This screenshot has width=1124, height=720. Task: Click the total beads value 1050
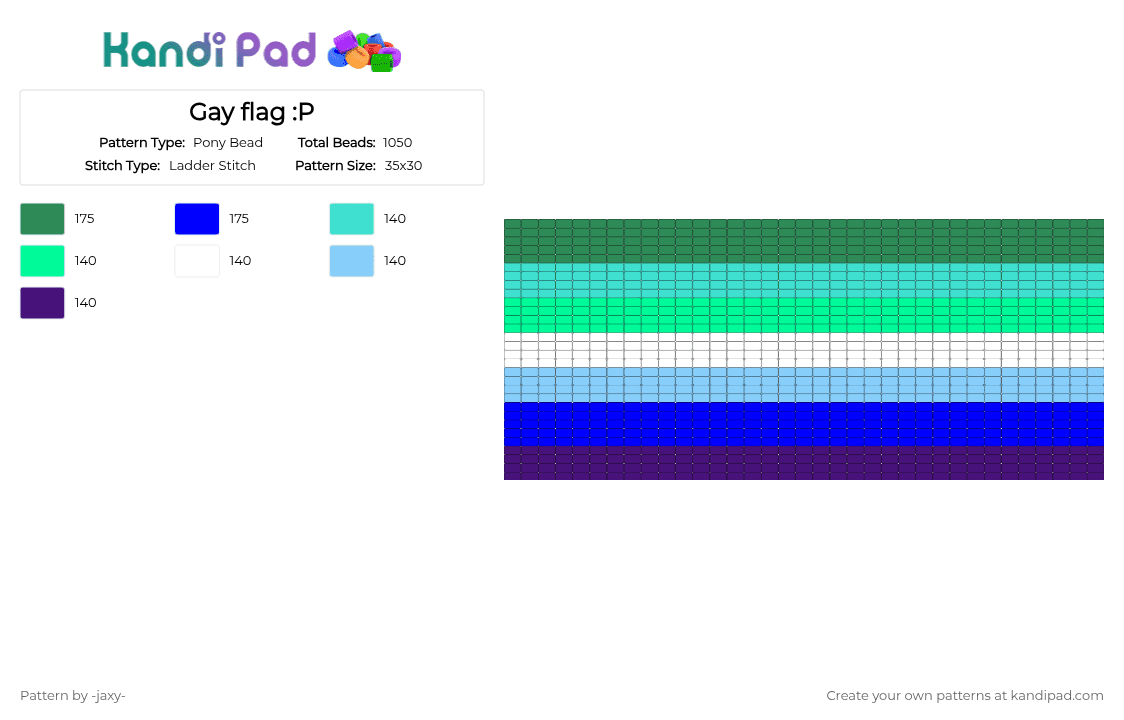(x=397, y=143)
